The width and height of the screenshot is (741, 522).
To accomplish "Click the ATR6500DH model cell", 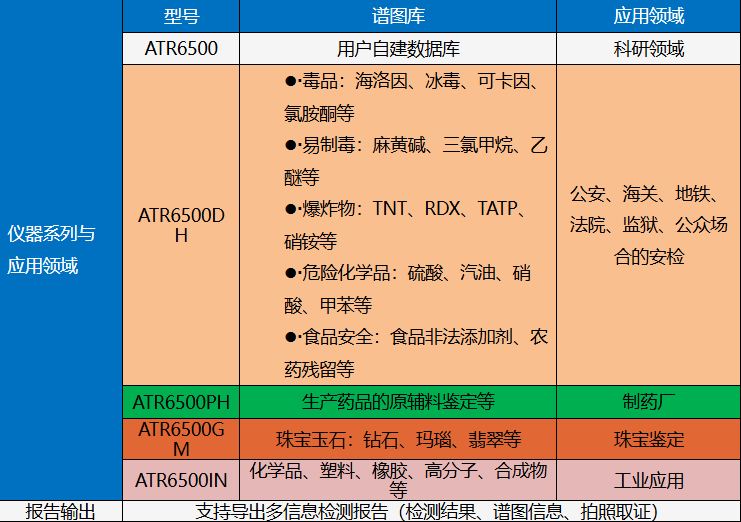I will [x=181, y=225].
